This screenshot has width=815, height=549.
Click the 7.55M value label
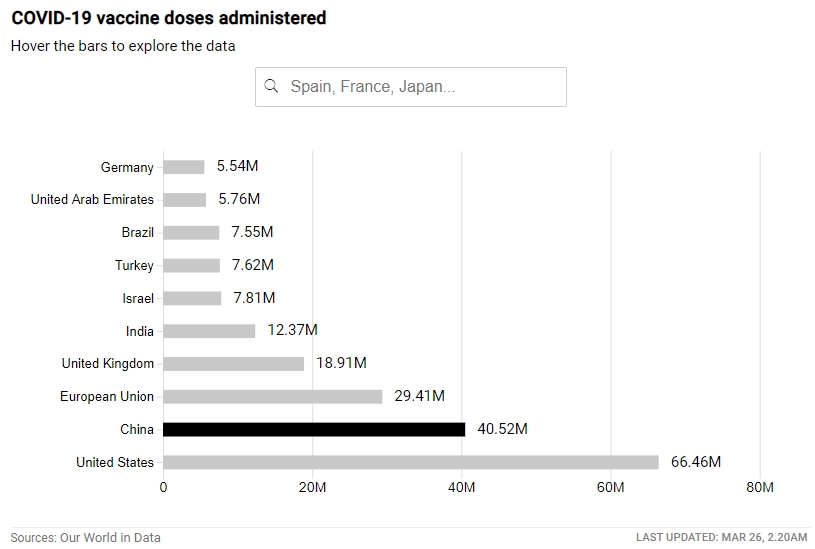pos(252,231)
